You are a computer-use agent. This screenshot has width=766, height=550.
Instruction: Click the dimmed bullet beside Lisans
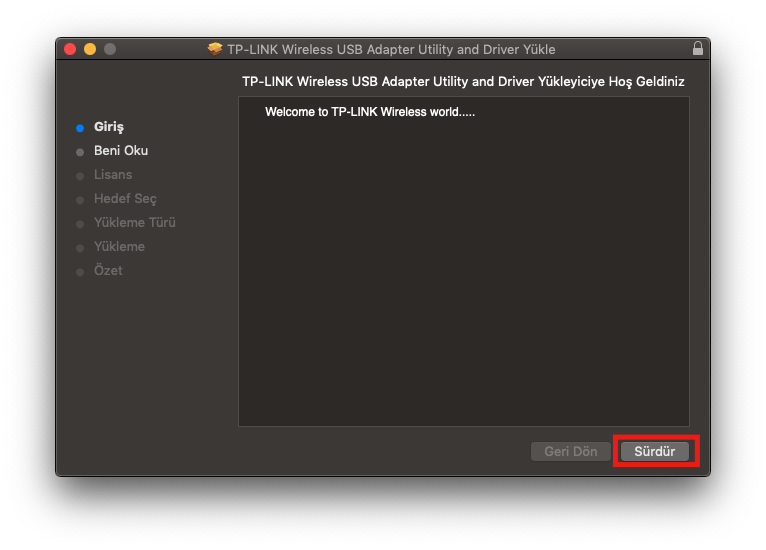coord(80,176)
